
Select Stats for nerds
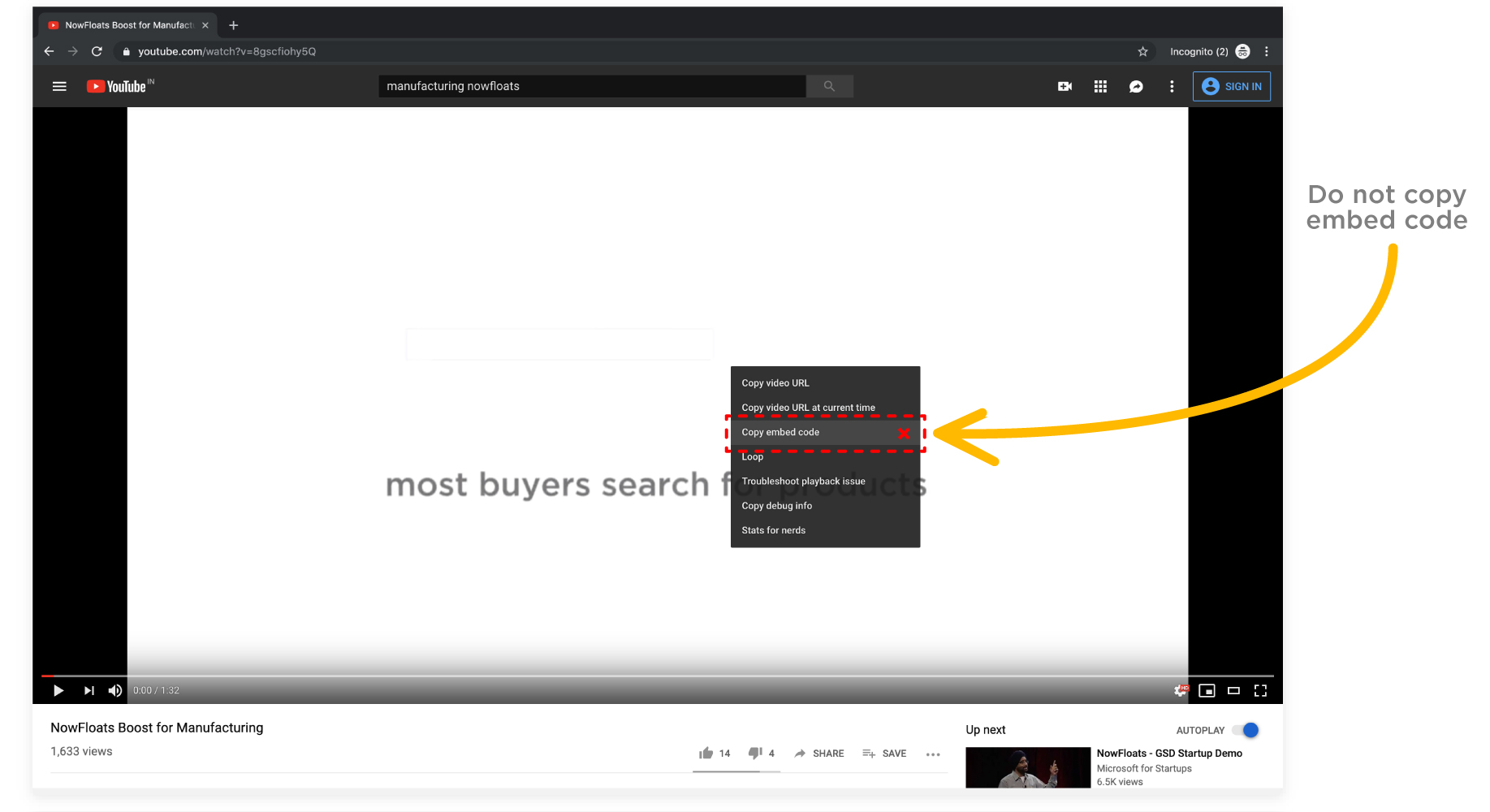click(825, 529)
